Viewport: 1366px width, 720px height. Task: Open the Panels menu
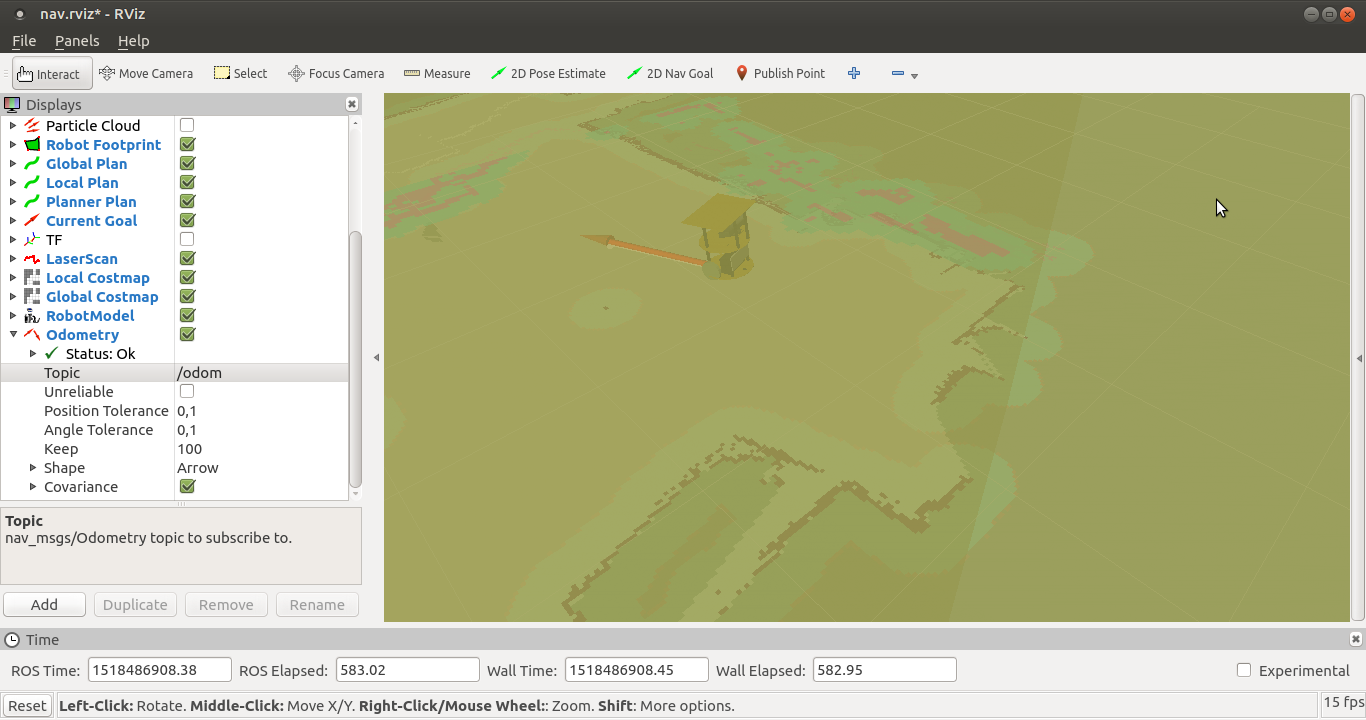77,41
